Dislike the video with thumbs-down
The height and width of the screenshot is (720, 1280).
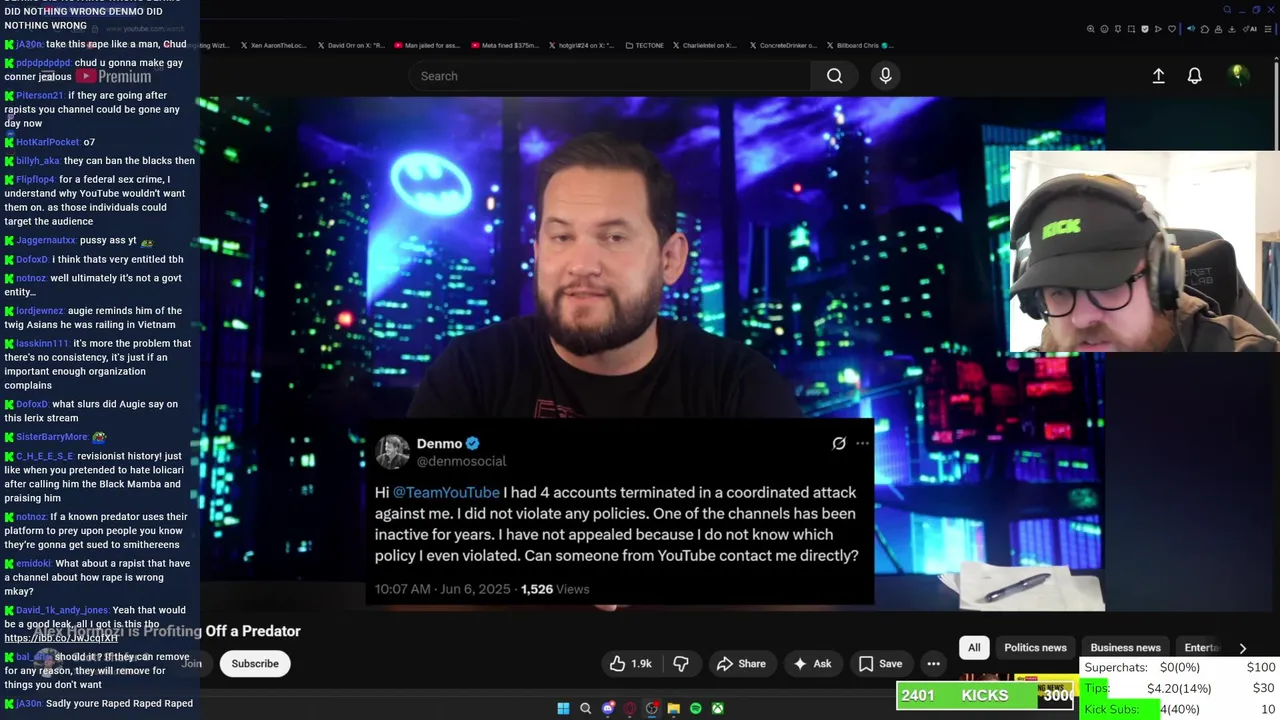click(681, 664)
